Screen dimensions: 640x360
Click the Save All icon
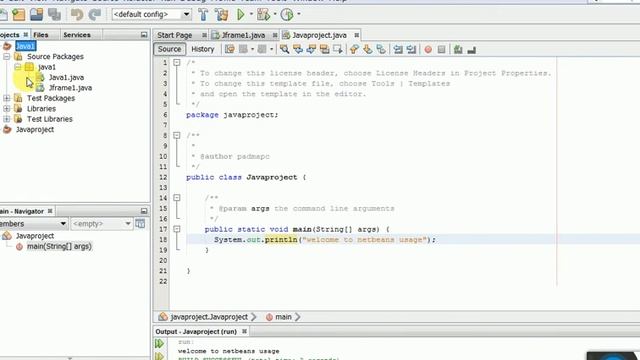point(54,15)
